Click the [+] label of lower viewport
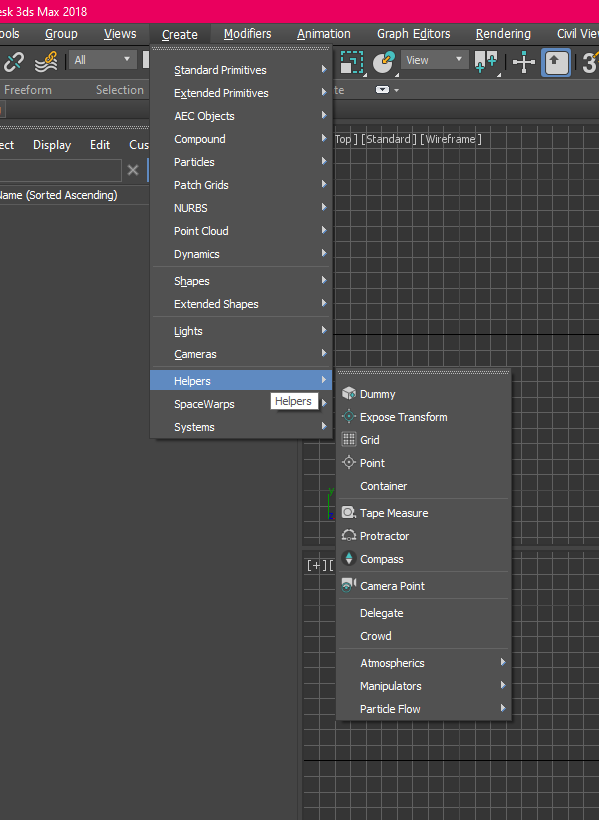 pos(317,565)
